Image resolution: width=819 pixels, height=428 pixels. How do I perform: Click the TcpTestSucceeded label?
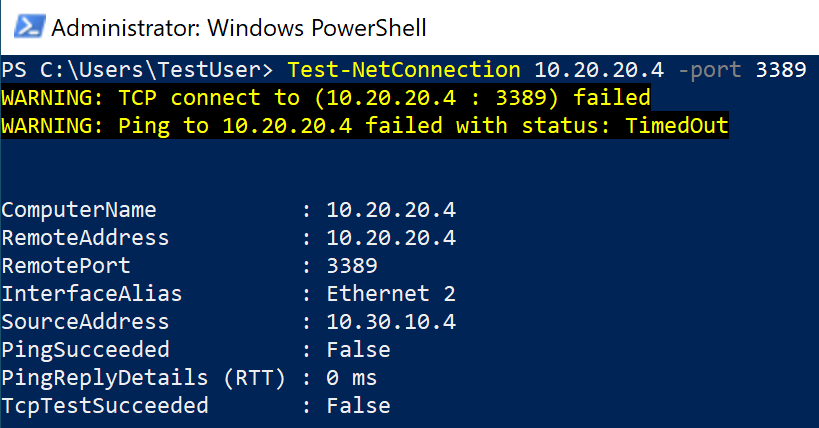[x=105, y=406]
